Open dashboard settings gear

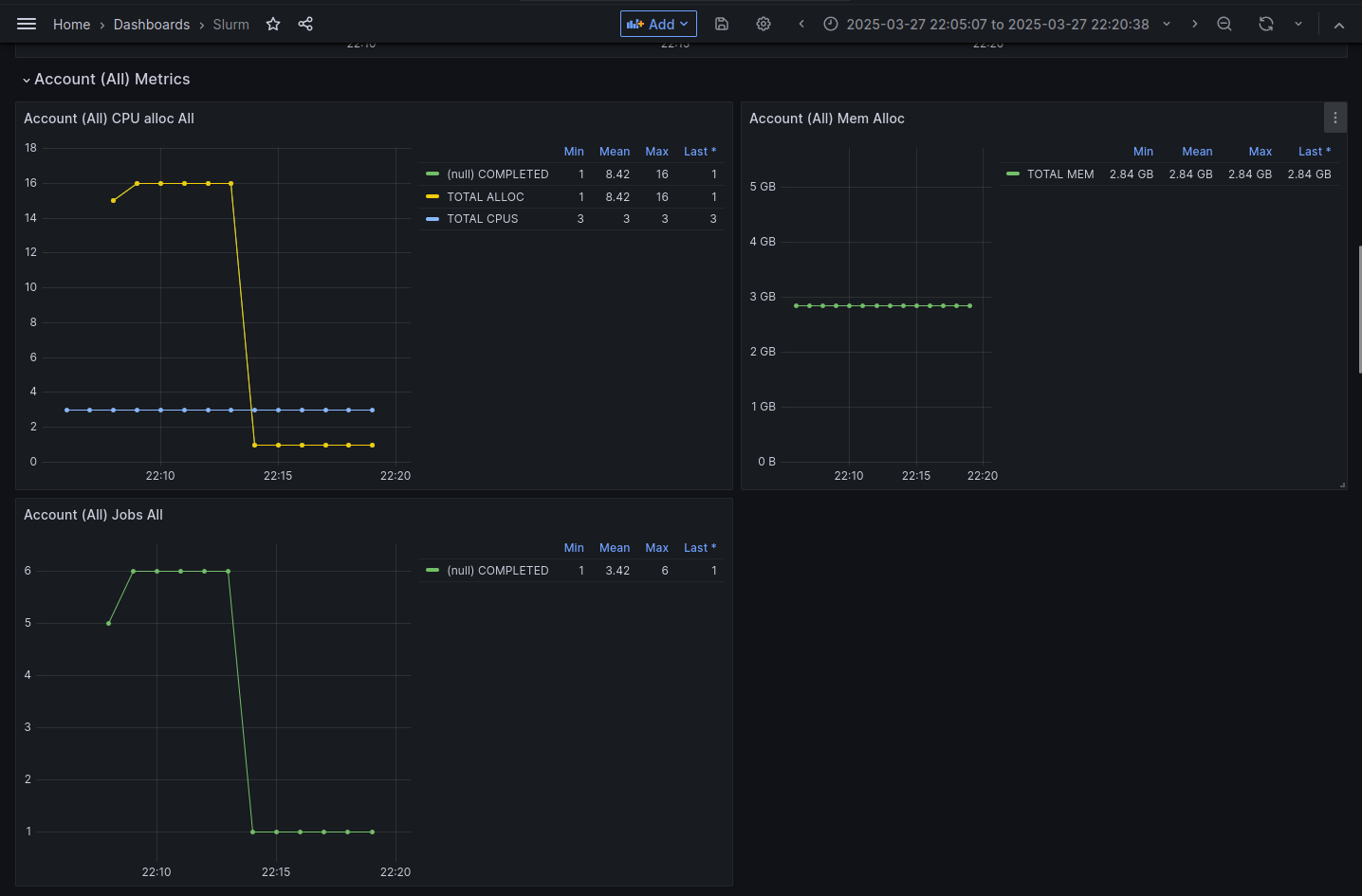[764, 24]
